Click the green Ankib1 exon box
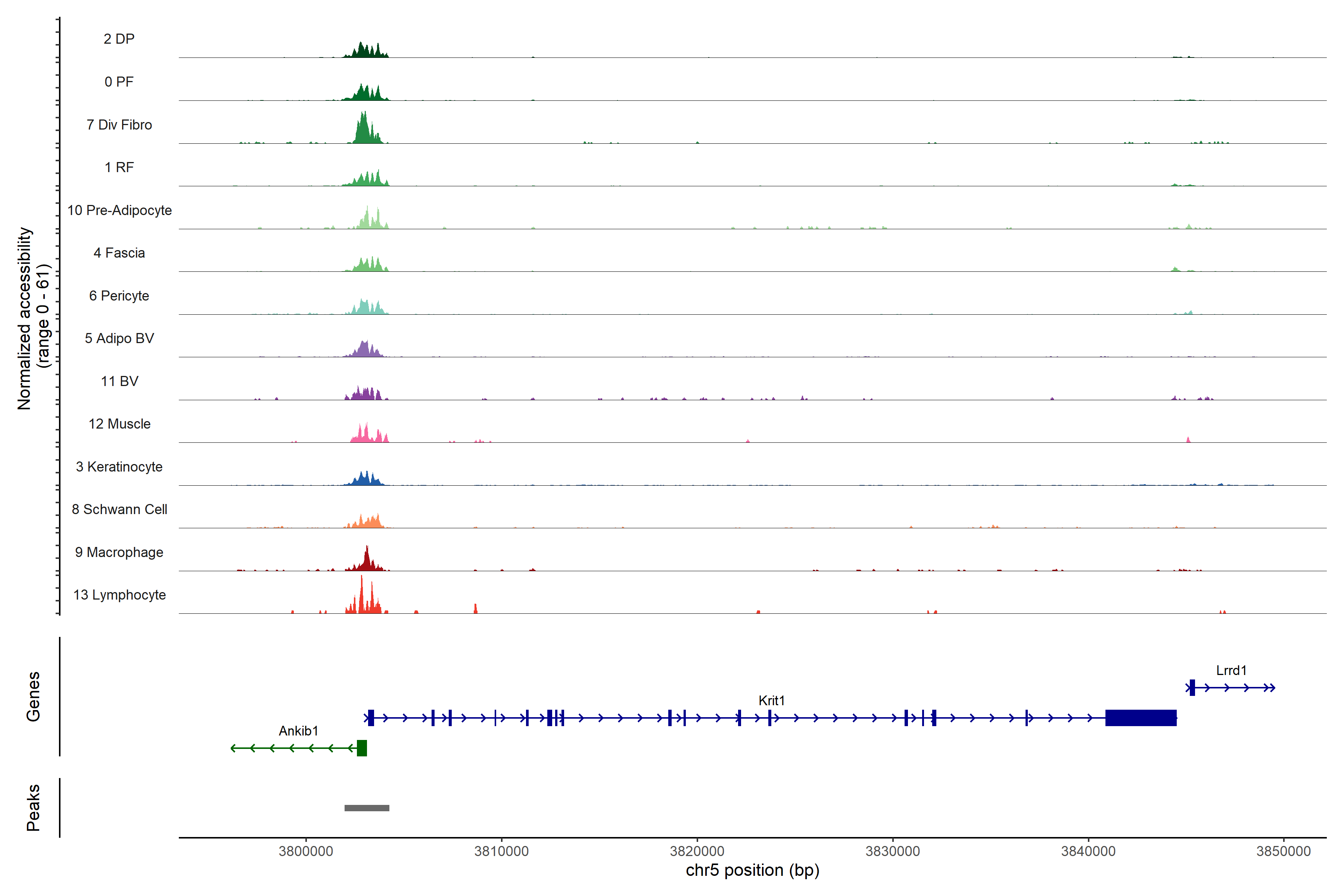 [362, 748]
